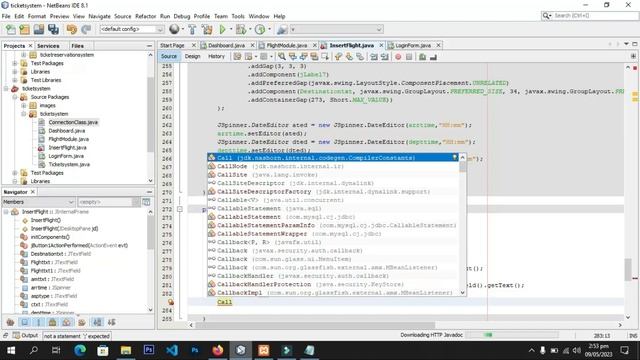The height and width of the screenshot is (360, 640).
Task: Run the project with green play icon
Action: (x=222, y=29)
